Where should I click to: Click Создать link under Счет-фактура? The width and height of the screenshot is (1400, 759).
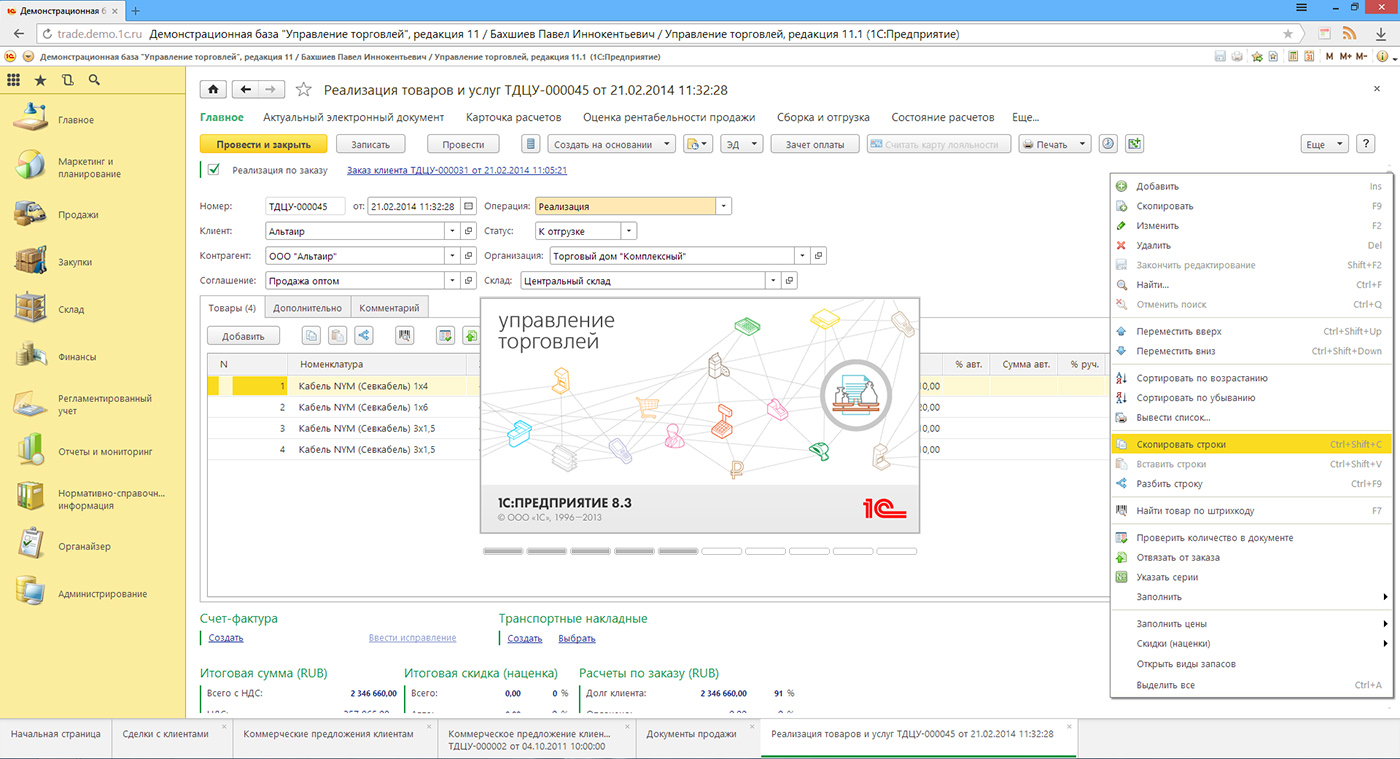(x=226, y=638)
